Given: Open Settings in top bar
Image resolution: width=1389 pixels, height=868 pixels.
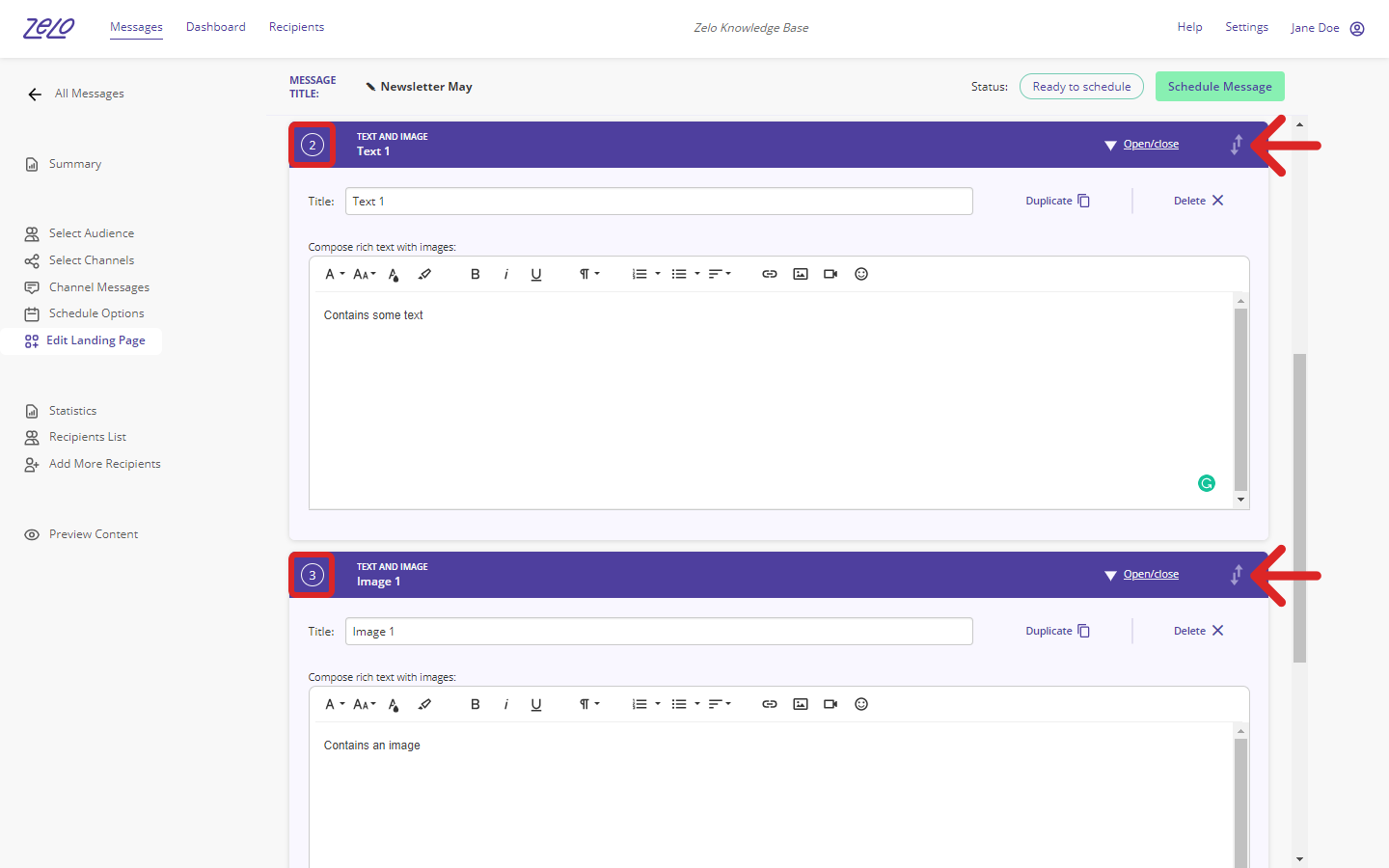Looking at the screenshot, I should (1246, 27).
